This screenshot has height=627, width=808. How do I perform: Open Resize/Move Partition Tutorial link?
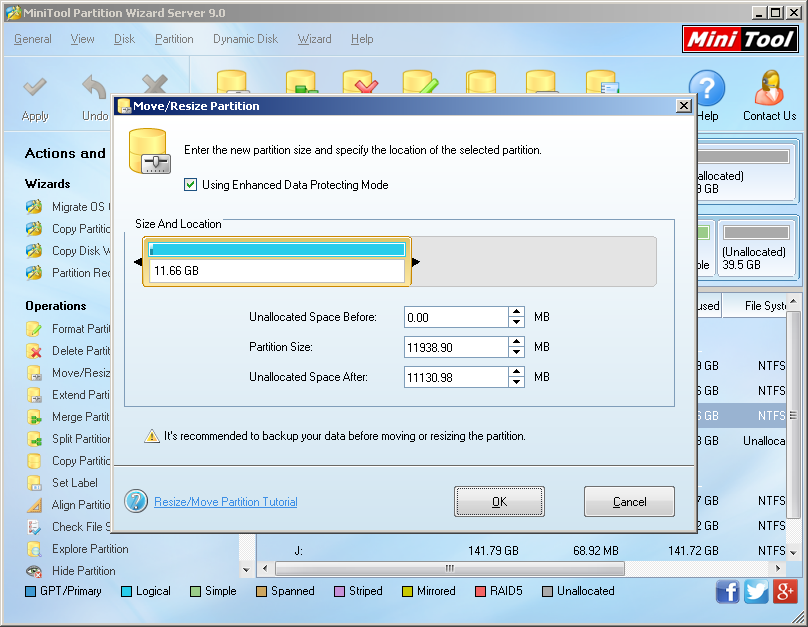[x=226, y=502]
